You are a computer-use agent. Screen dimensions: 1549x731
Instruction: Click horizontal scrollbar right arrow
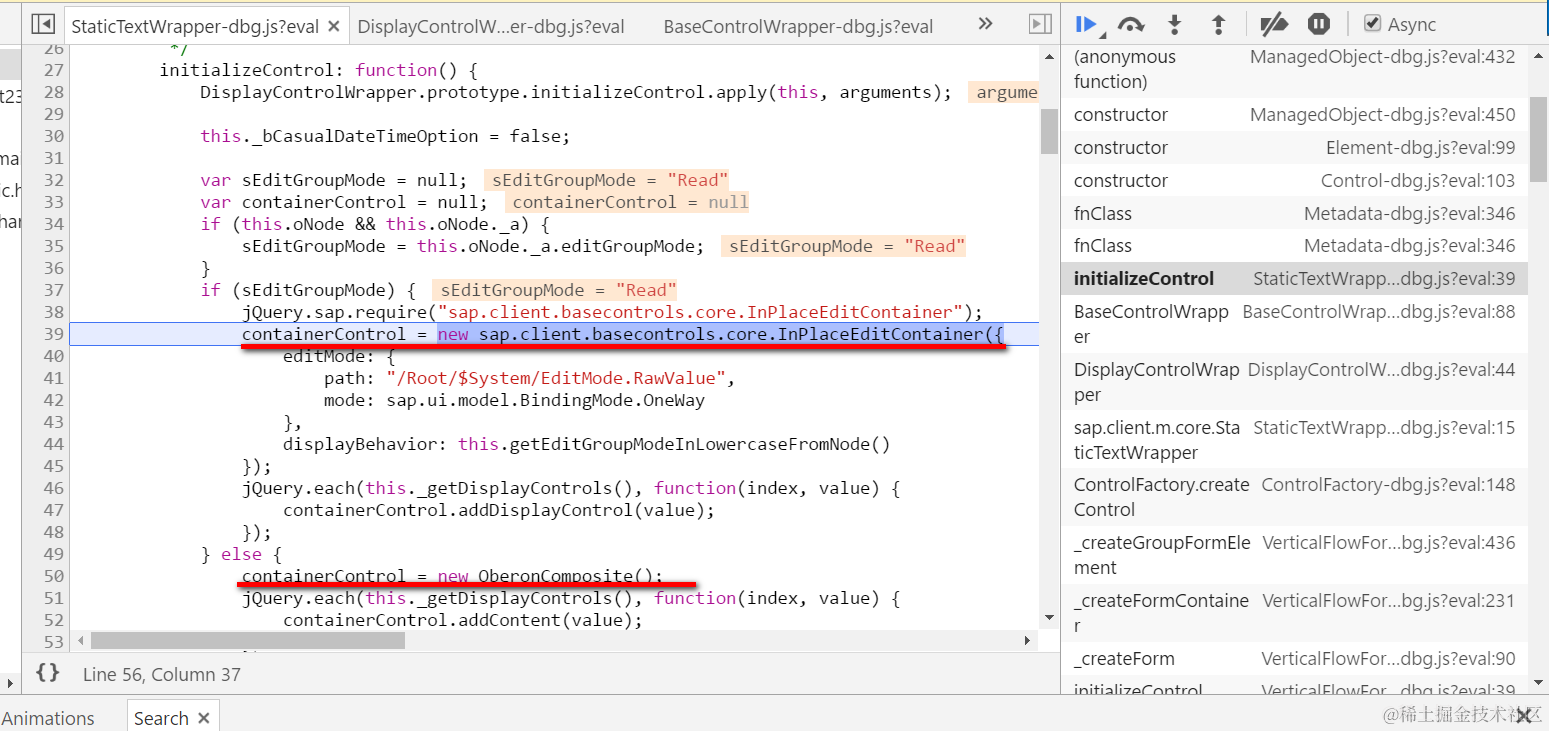(x=1028, y=640)
